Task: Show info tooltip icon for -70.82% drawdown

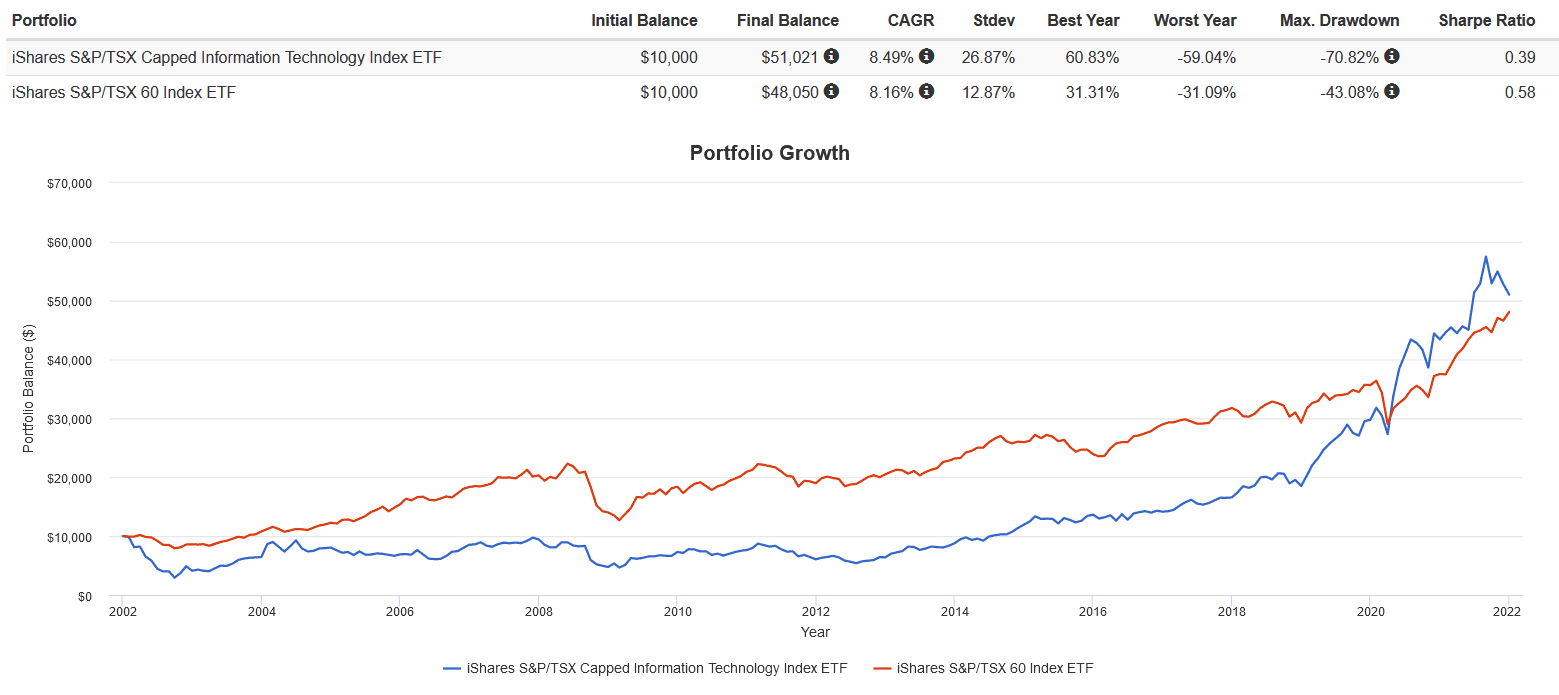Action: [1392, 56]
